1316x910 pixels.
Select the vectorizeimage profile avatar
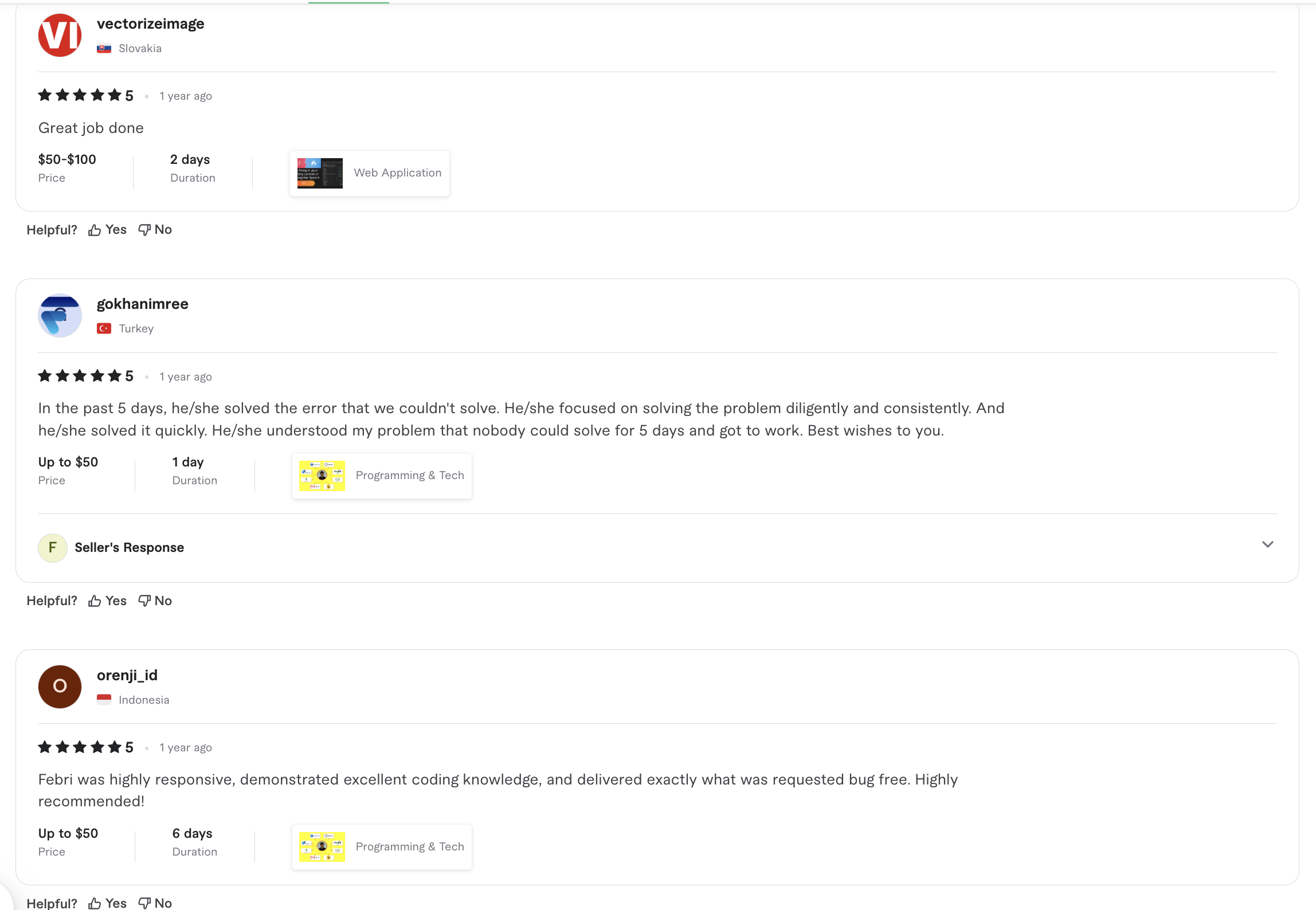[x=59, y=34]
